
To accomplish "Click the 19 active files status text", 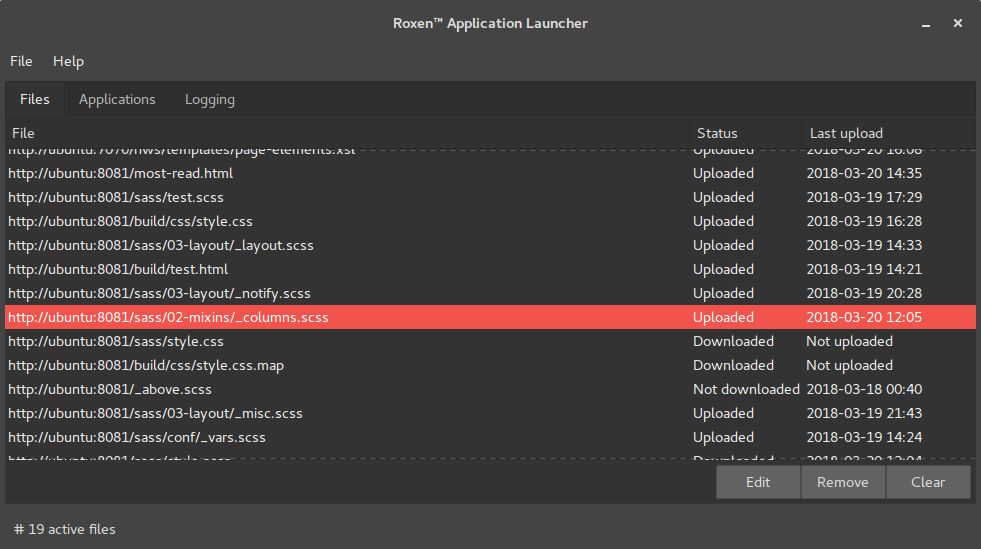I will click(65, 529).
